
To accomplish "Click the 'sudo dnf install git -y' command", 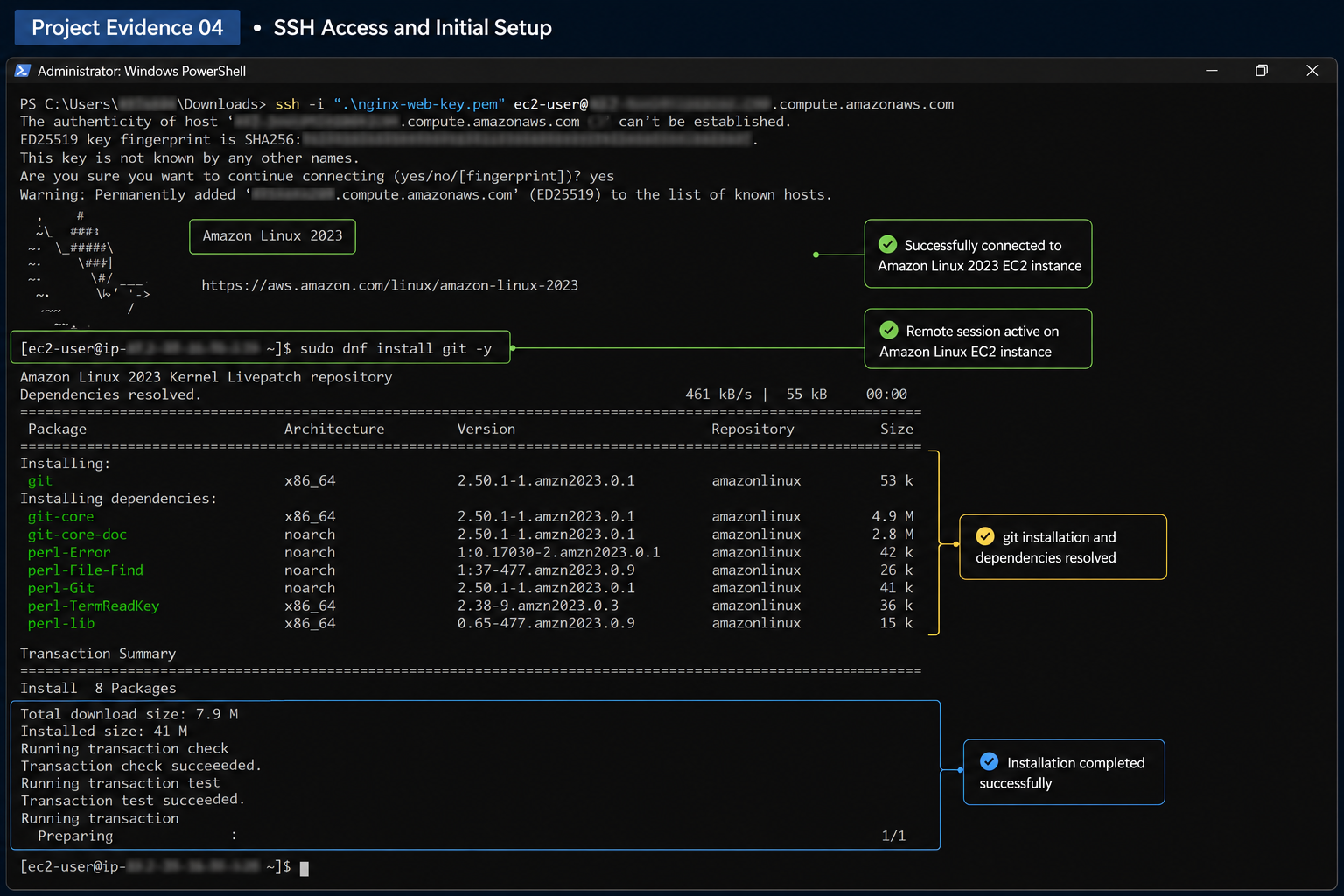I will click(395, 348).
